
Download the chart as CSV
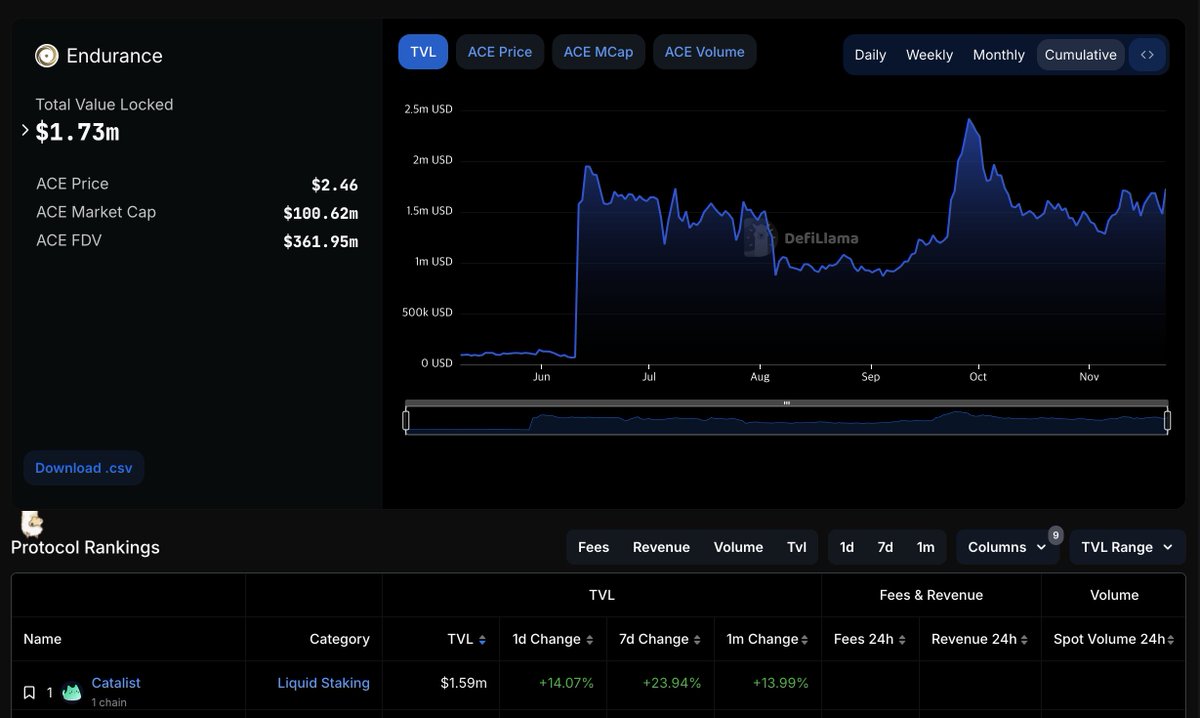(x=83, y=467)
